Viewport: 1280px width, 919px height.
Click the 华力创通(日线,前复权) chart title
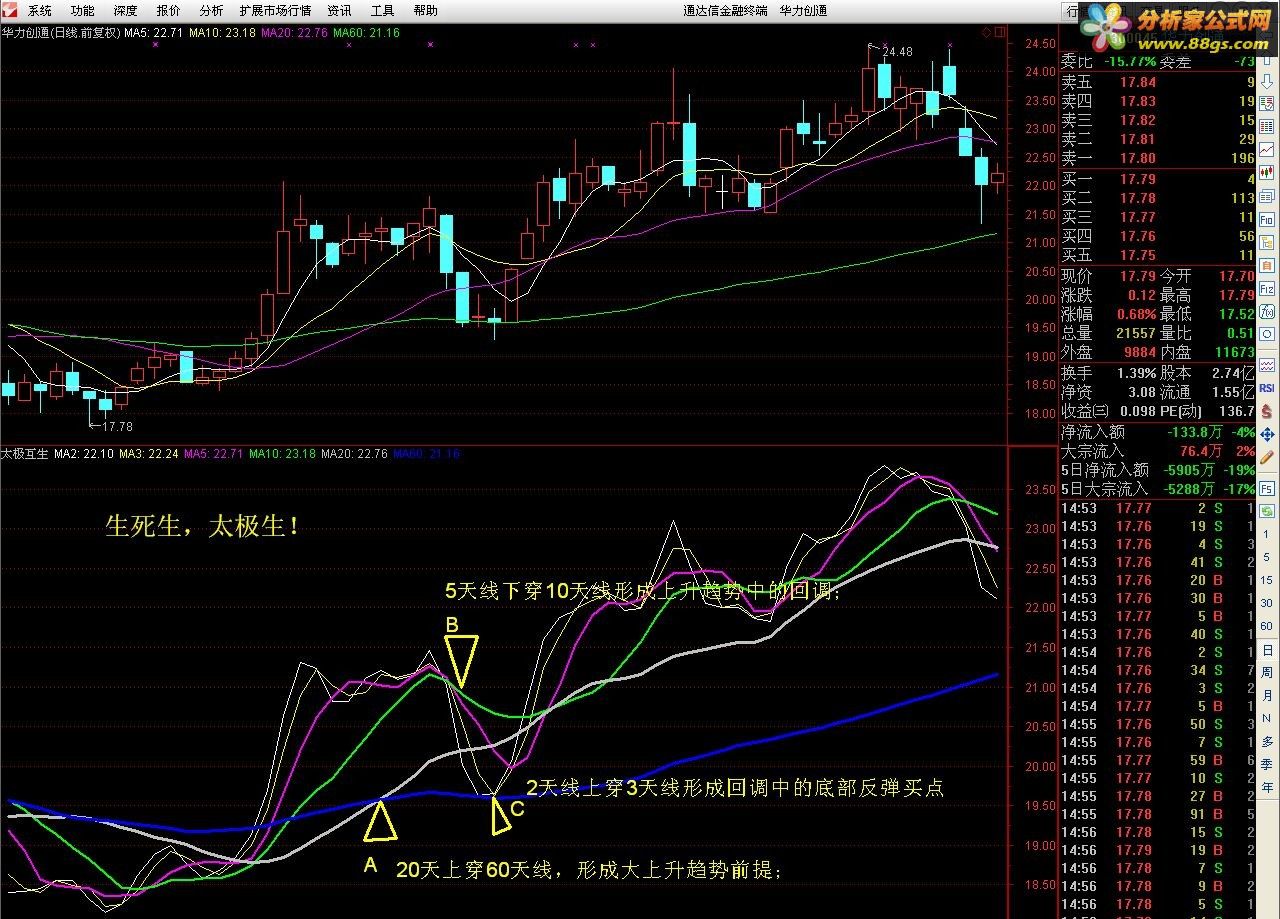click(60, 33)
